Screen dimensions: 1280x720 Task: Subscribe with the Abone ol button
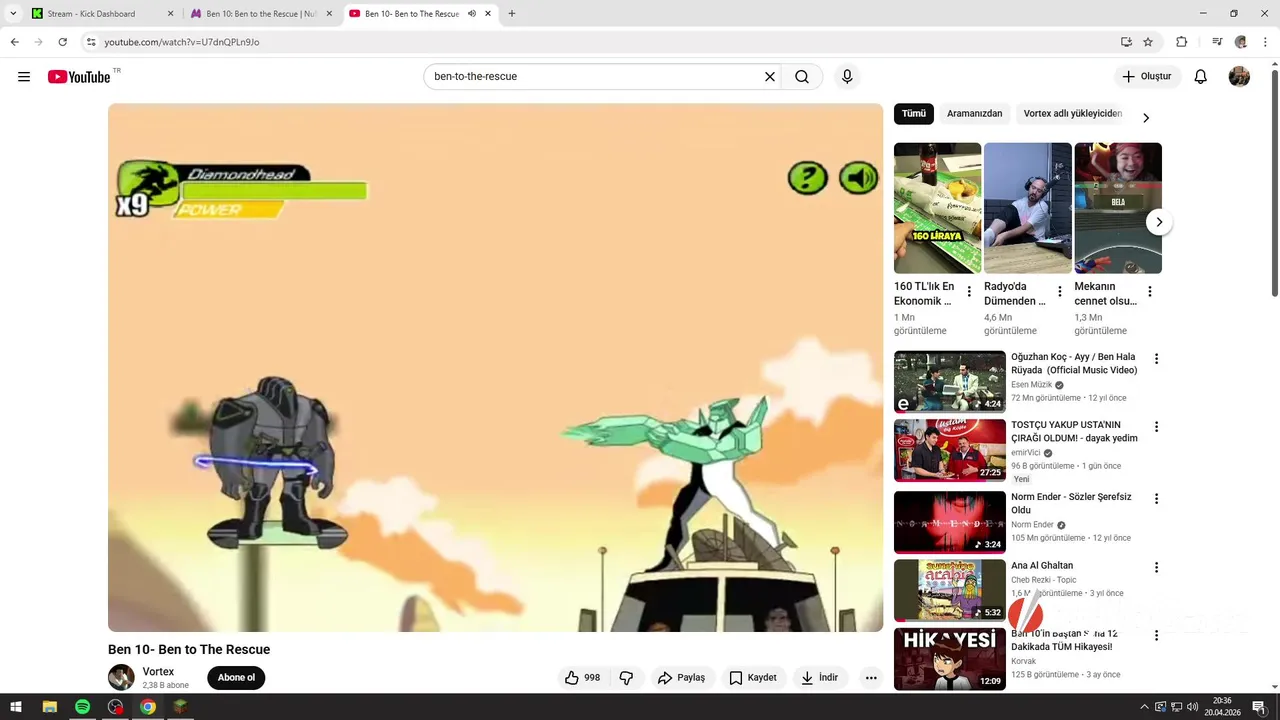(236, 678)
